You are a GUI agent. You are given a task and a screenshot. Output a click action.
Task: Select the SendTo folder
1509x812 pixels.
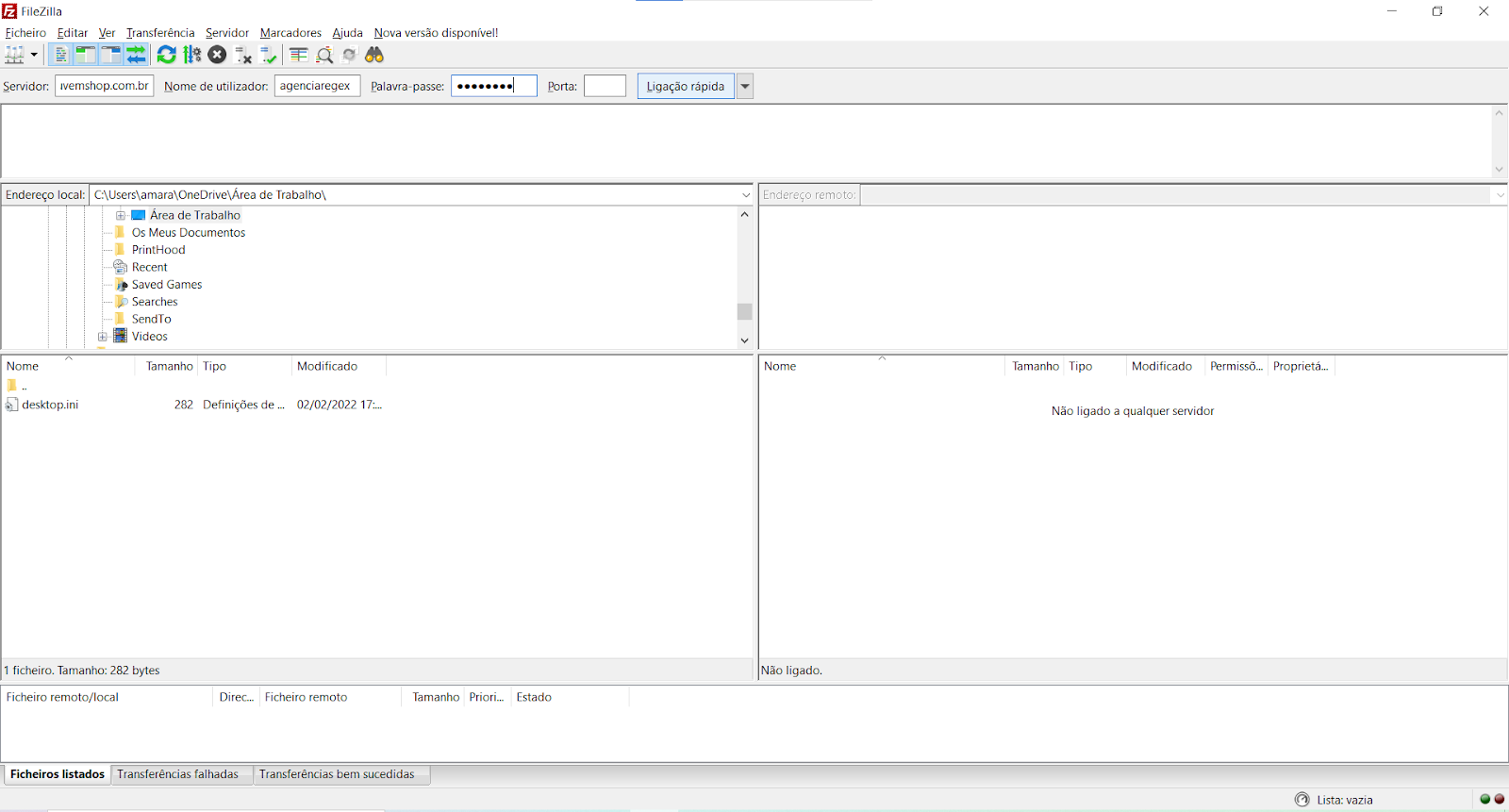coord(152,320)
